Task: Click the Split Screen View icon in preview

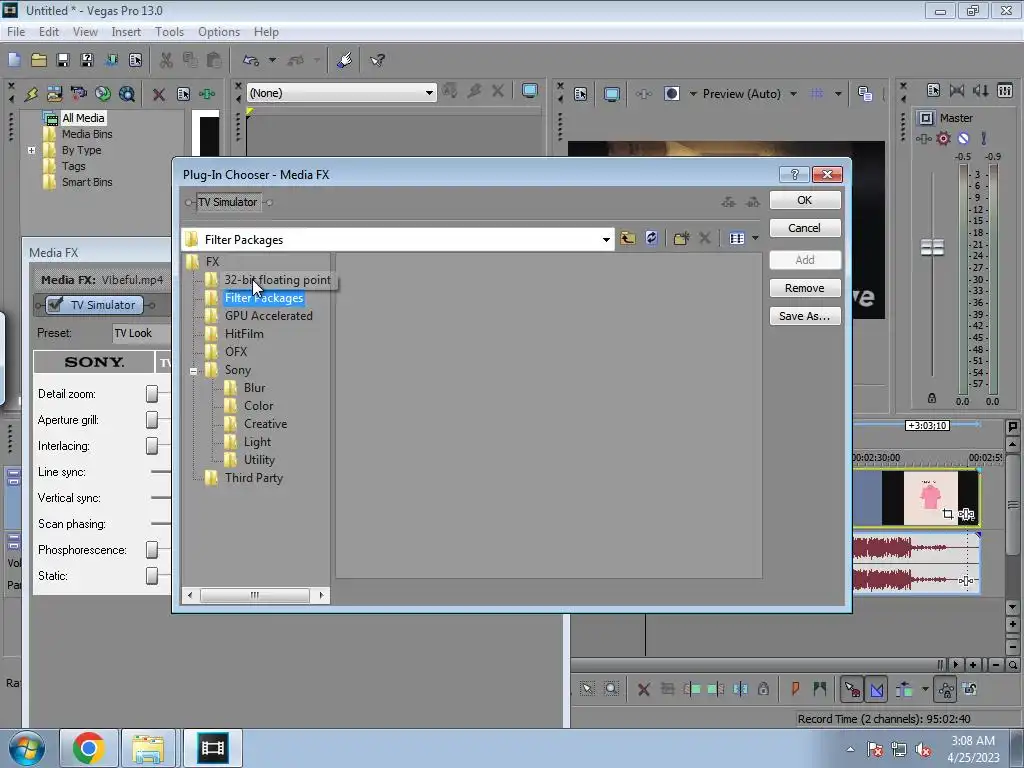Action: [672, 93]
